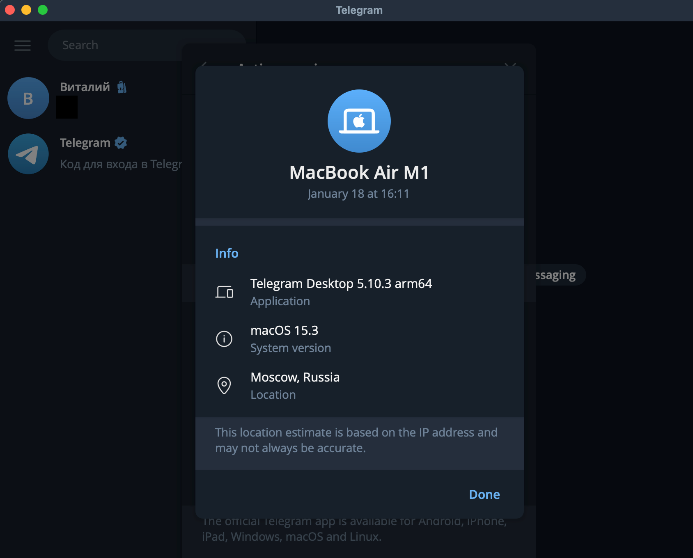Click the macOS green fullscreen button
Screen dimensions: 693x558
pyautogui.click(x=43, y=10)
